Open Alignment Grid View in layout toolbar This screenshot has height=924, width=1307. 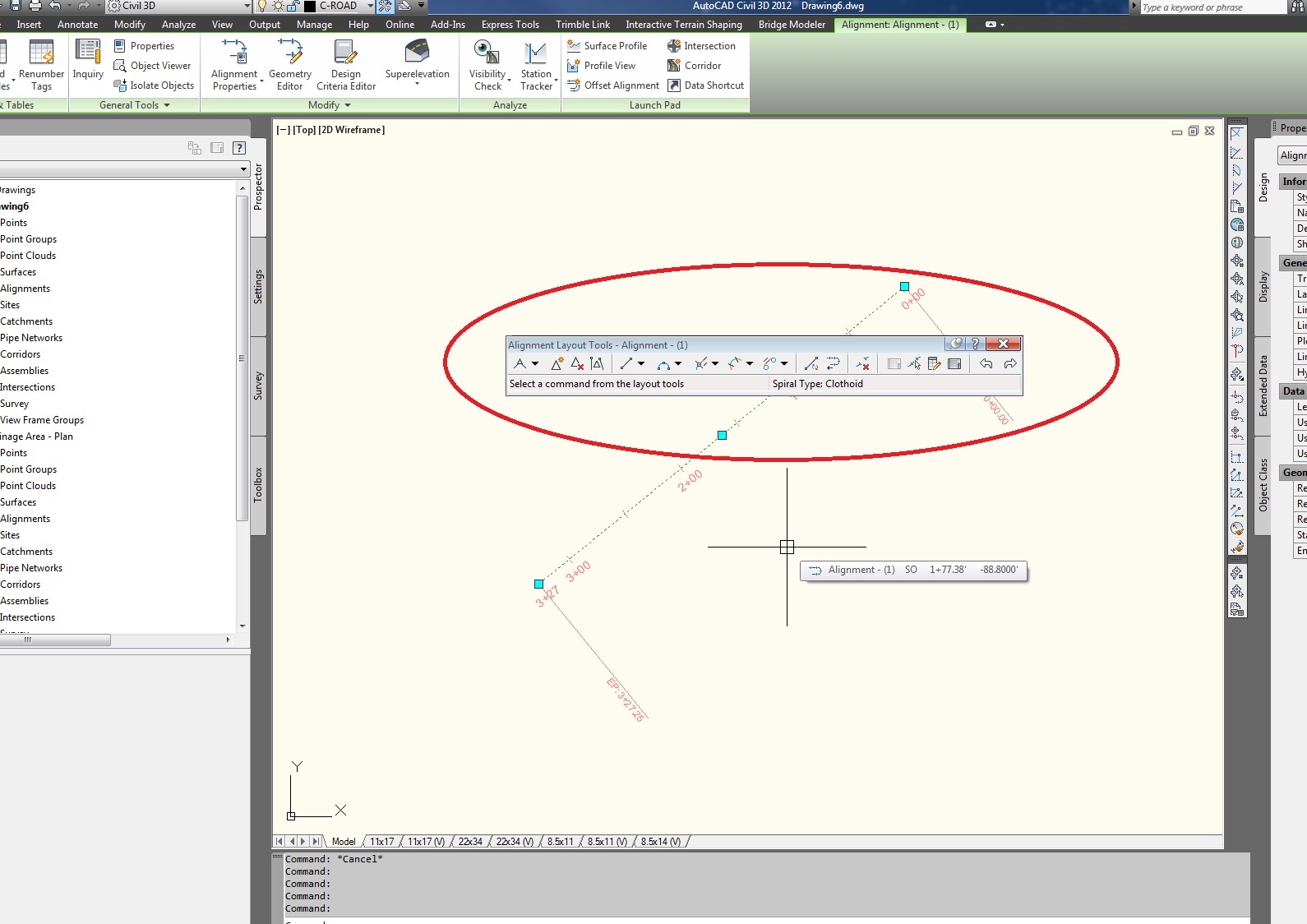click(x=954, y=364)
